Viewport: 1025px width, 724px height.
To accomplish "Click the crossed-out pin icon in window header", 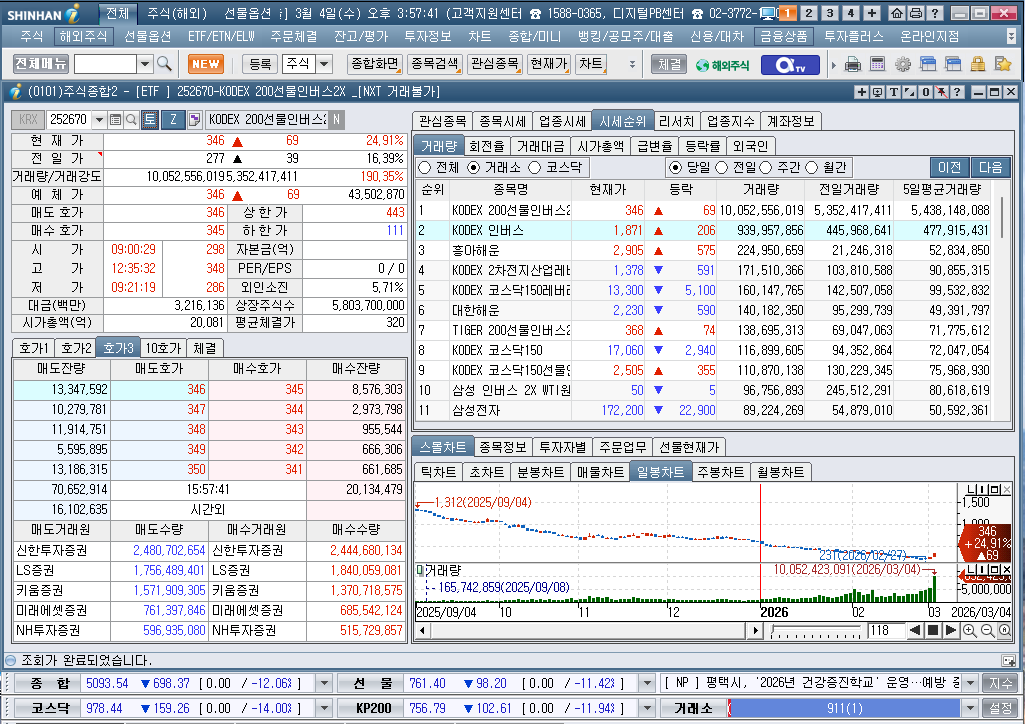I will [x=941, y=92].
